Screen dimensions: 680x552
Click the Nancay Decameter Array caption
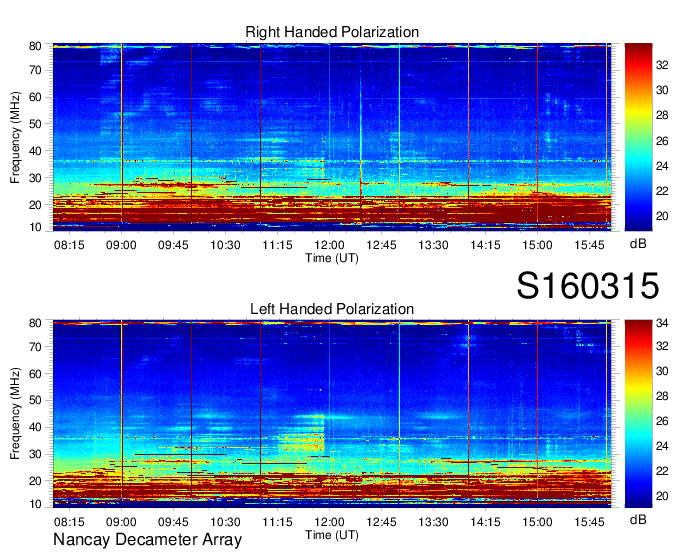click(147, 540)
